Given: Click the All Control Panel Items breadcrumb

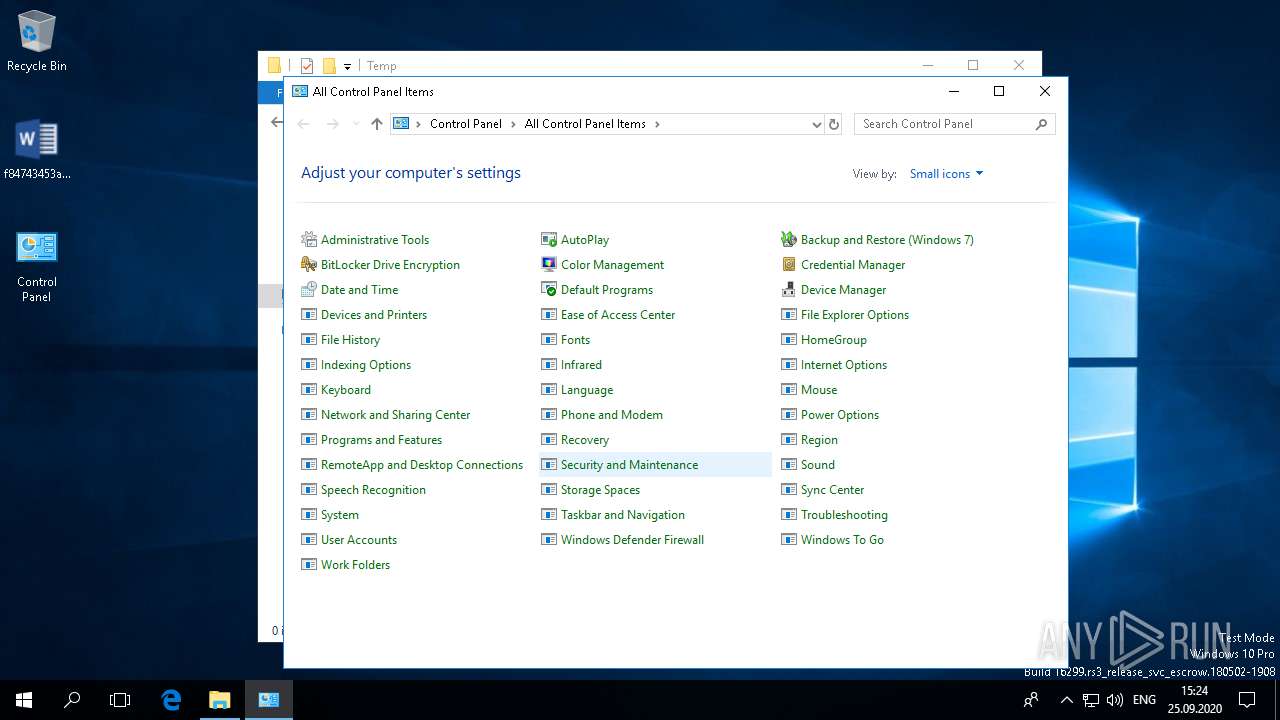Looking at the screenshot, I should 585,124.
